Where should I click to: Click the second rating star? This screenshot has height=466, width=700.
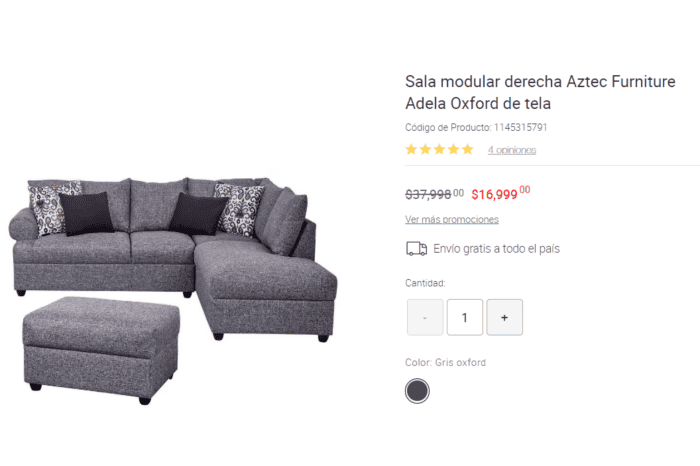click(x=425, y=150)
